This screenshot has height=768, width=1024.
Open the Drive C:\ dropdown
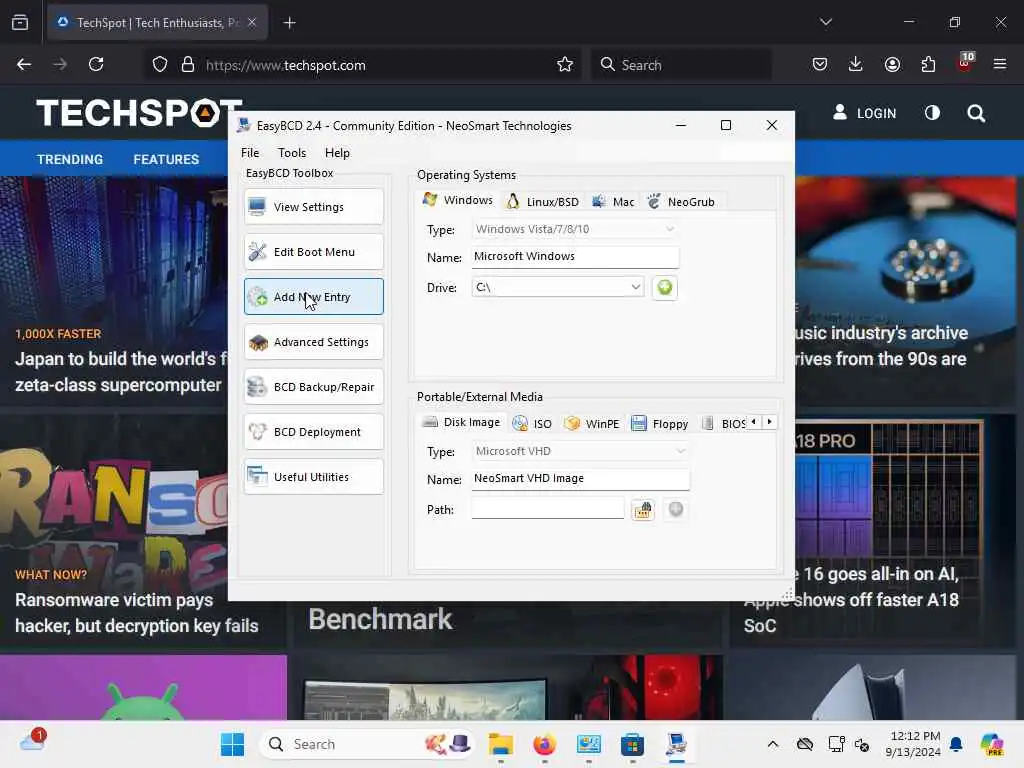point(558,287)
